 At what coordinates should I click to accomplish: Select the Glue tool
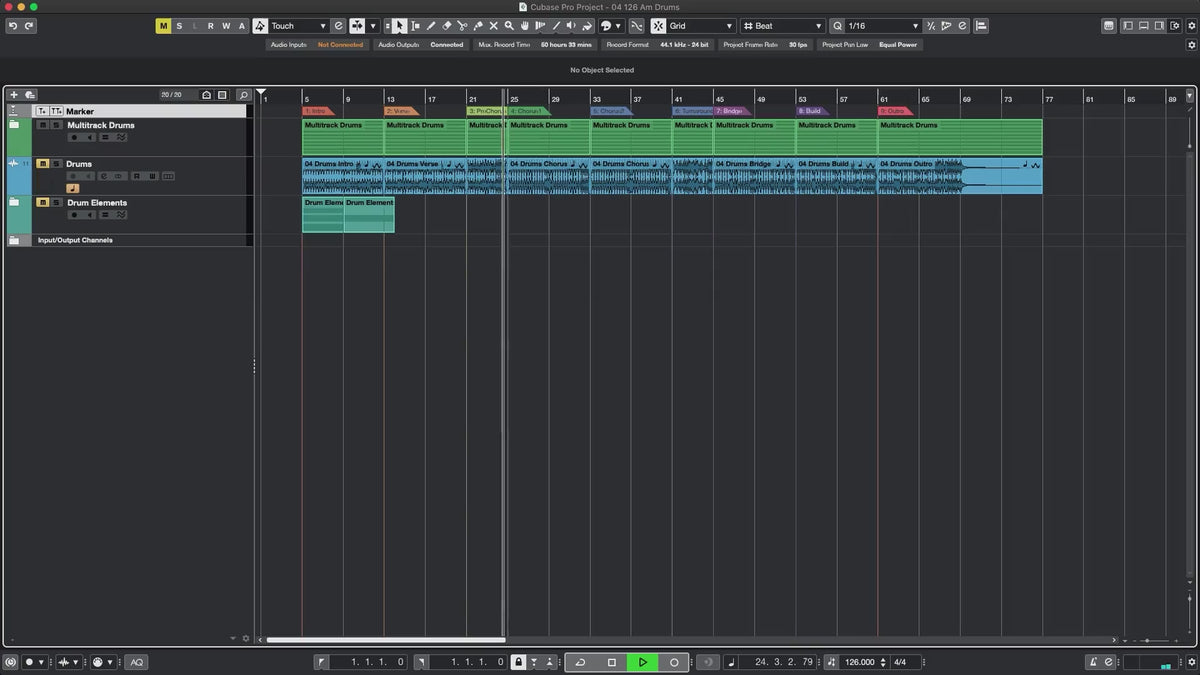tap(478, 26)
